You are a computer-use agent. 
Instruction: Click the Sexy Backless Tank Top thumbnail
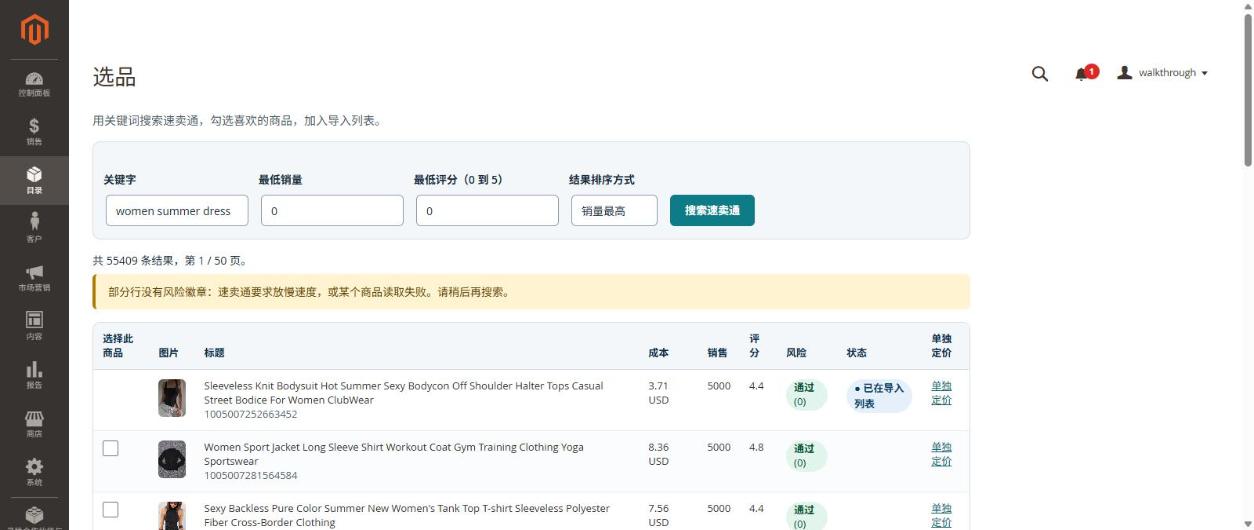coord(172,516)
